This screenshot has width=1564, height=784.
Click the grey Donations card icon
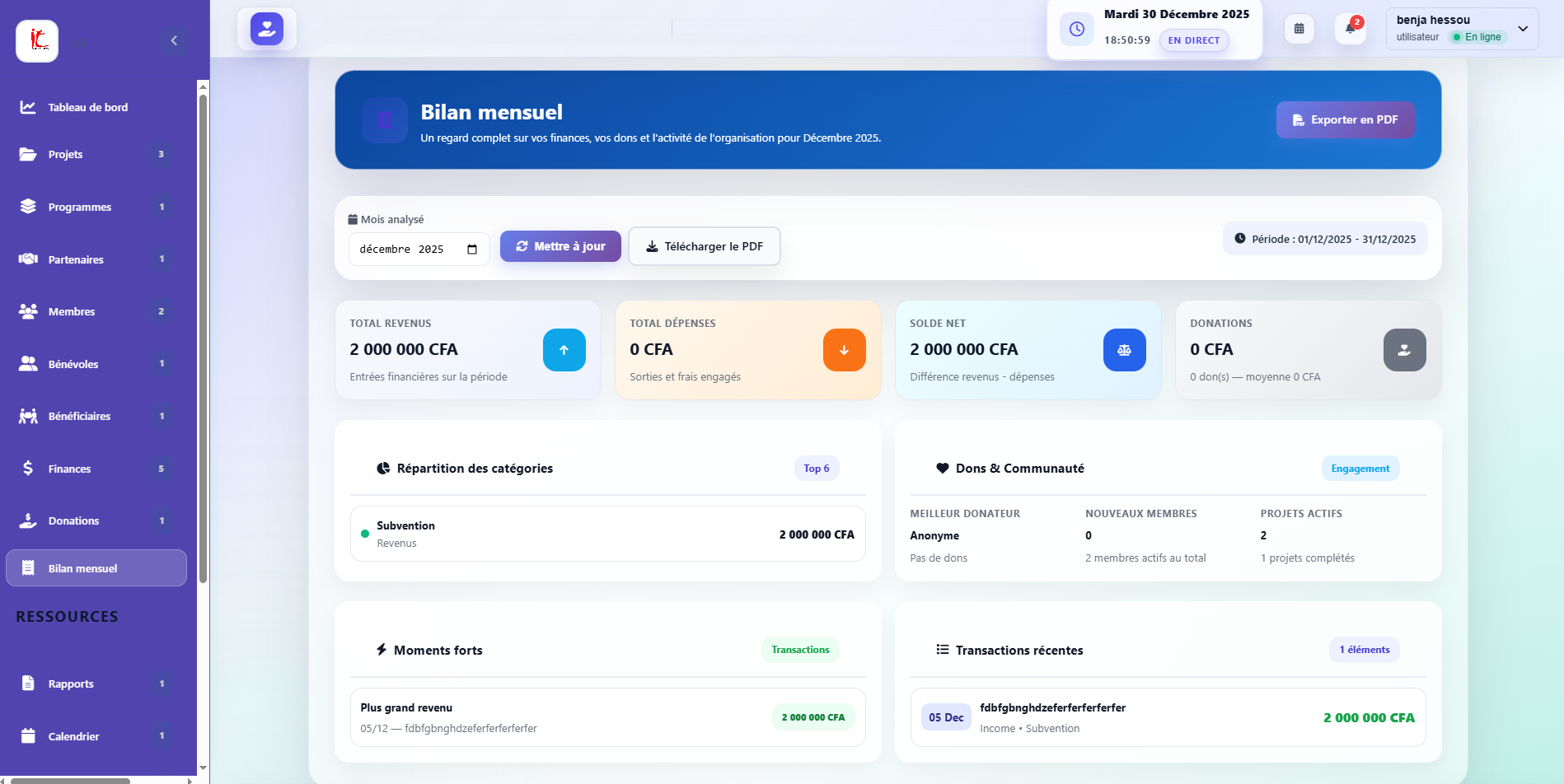point(1404,350)
